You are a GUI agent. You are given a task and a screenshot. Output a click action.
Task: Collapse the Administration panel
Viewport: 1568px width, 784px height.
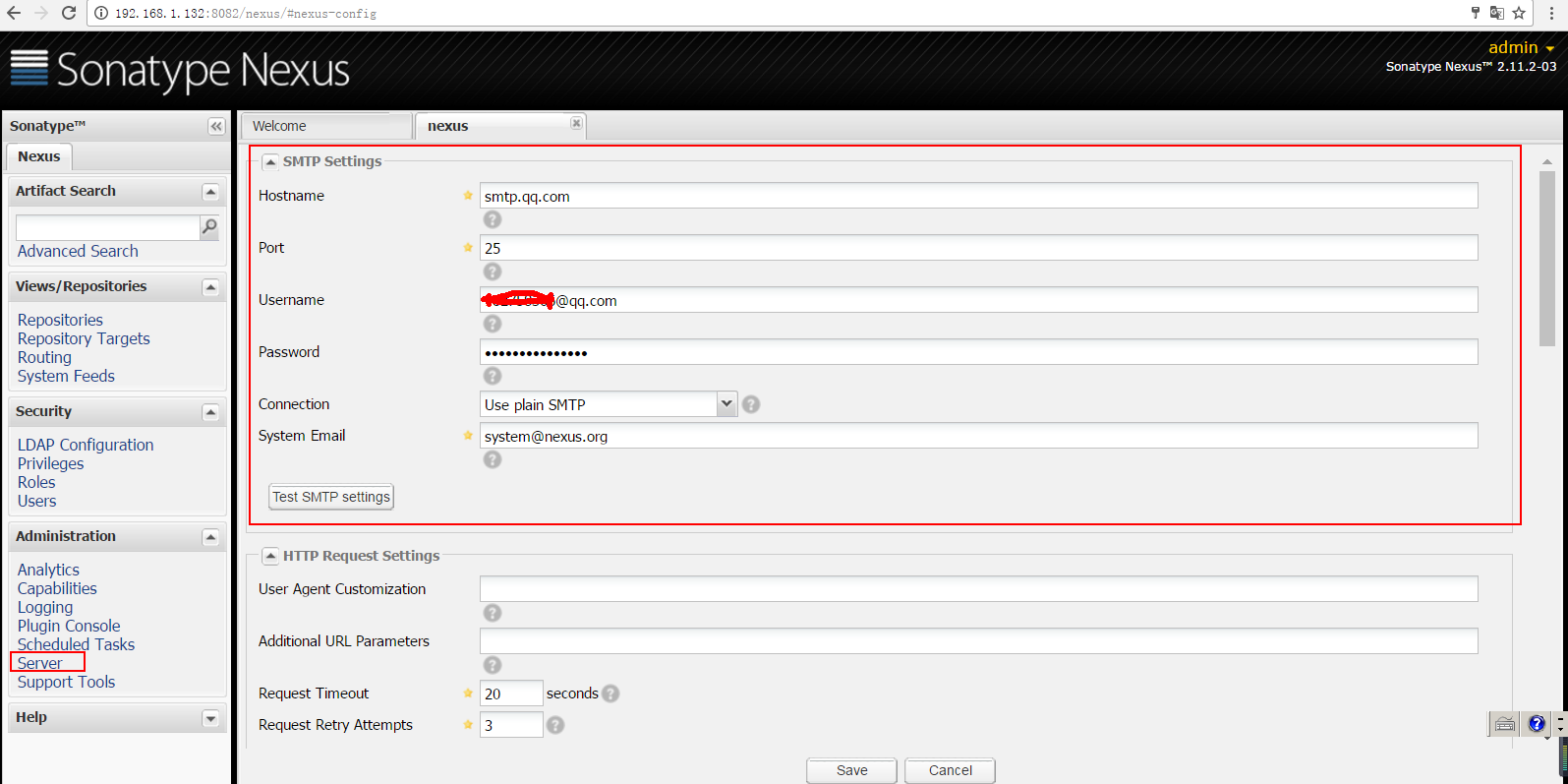point(210,537)
